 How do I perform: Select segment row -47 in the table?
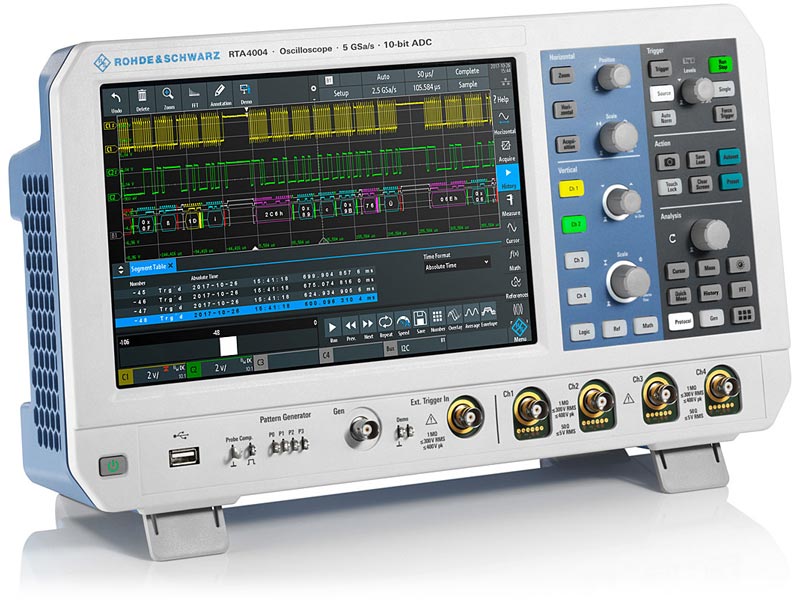tap(245, 302)
